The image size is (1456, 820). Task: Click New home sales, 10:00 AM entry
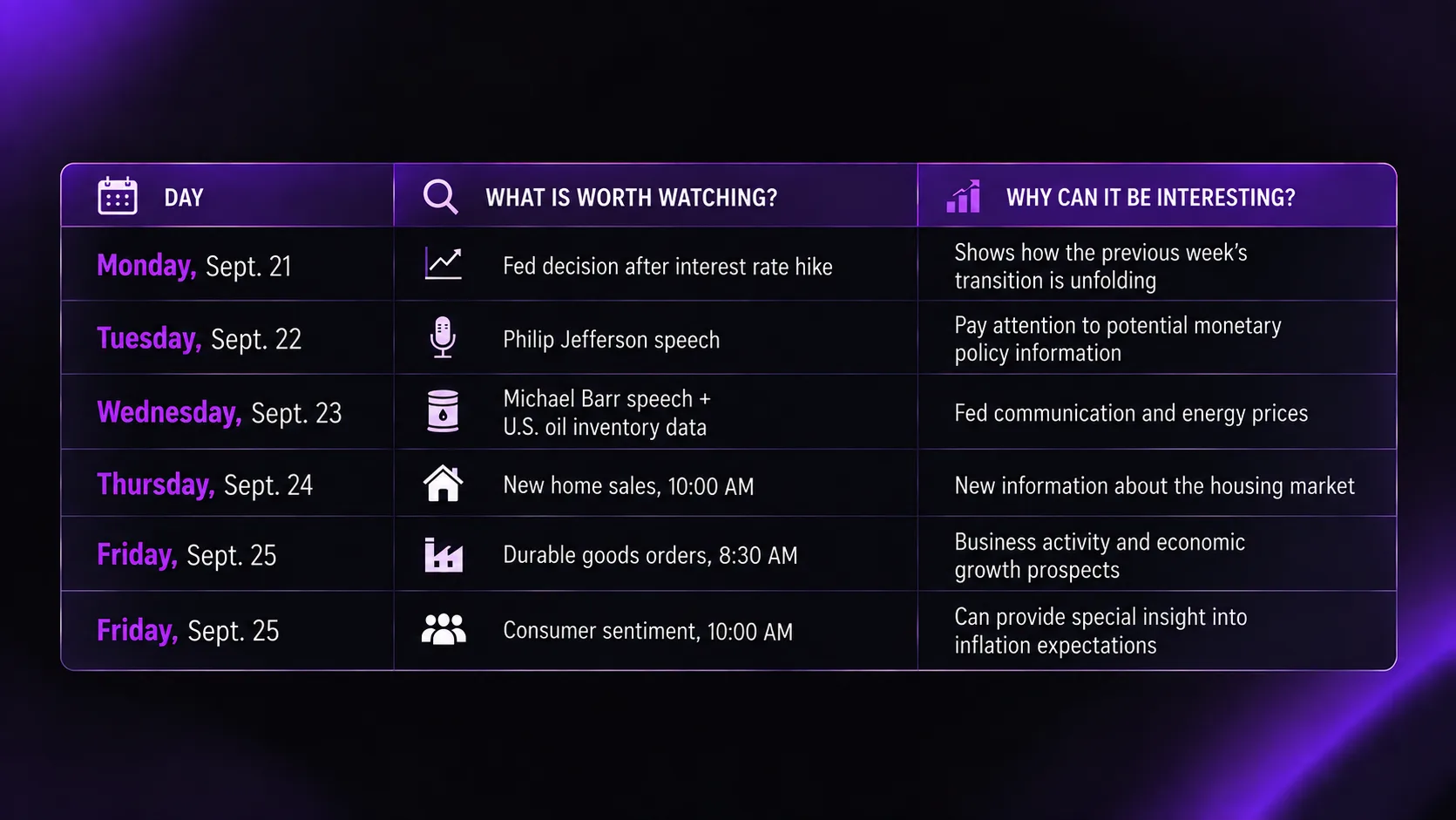(x=628, y=485)
